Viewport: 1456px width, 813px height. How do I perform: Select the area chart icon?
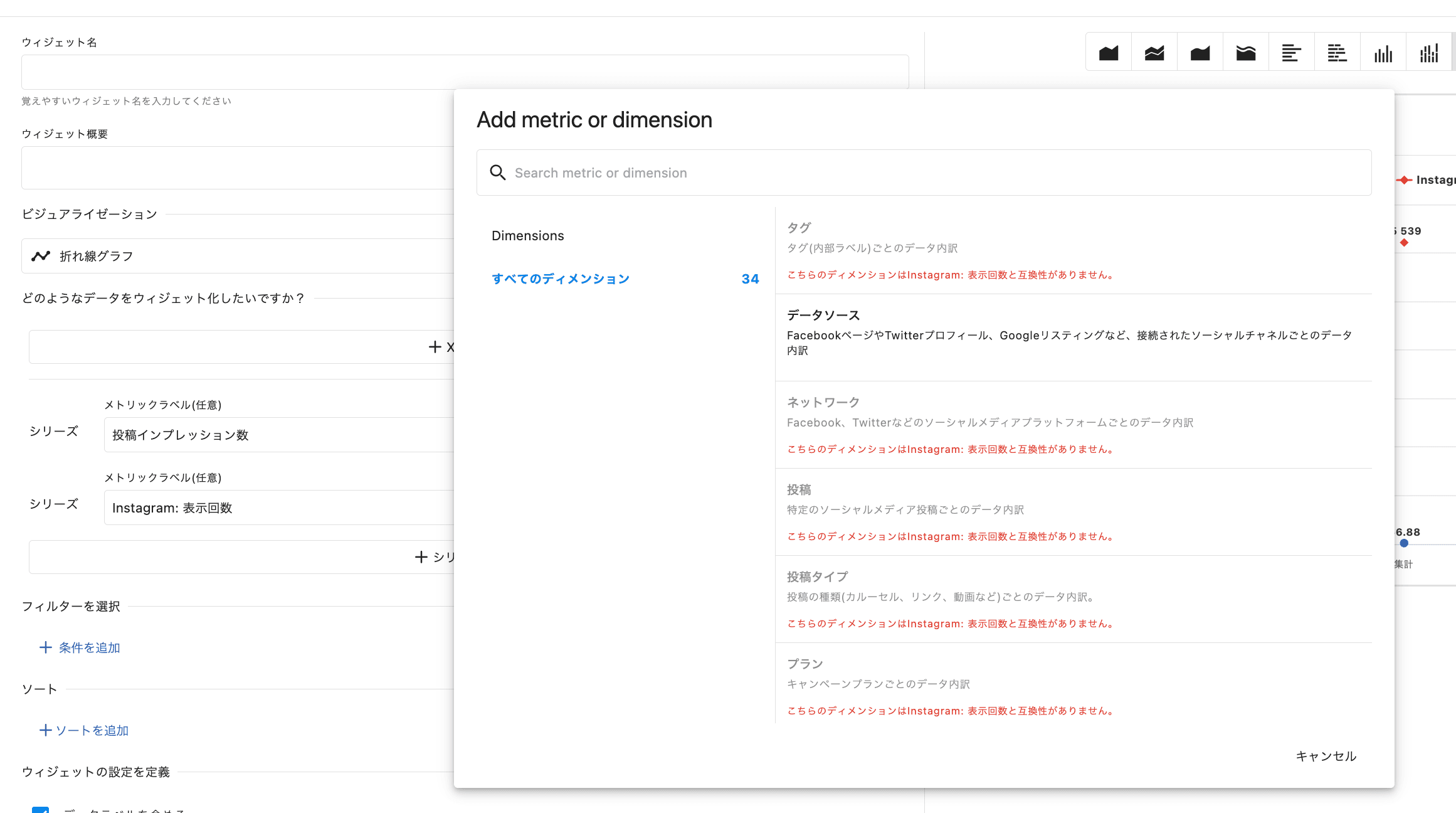(x=1109, y=53)
